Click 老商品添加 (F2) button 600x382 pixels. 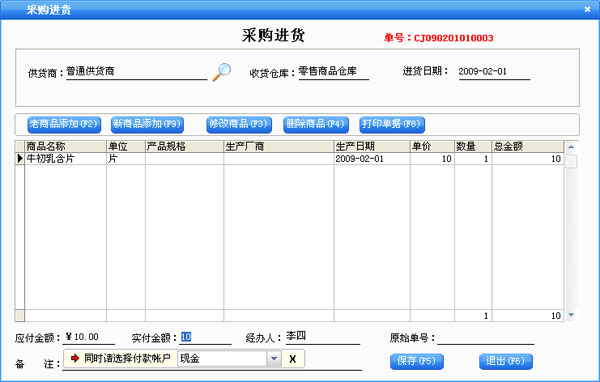(x=64, y=125)
